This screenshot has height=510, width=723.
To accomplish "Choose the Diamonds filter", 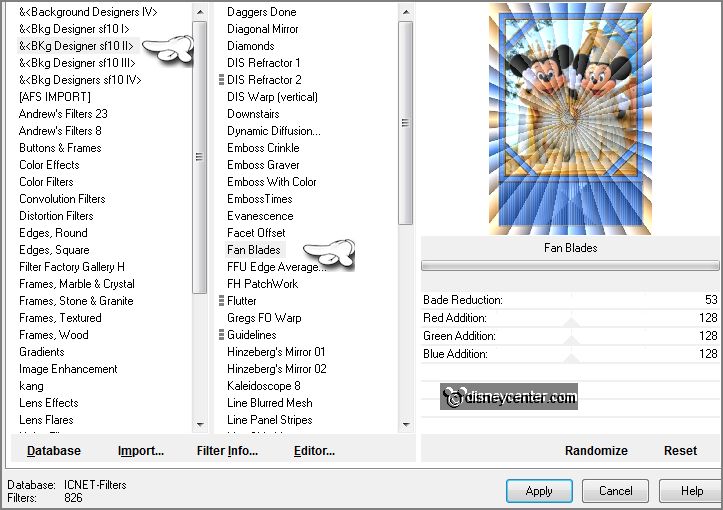I will (250, 46).
